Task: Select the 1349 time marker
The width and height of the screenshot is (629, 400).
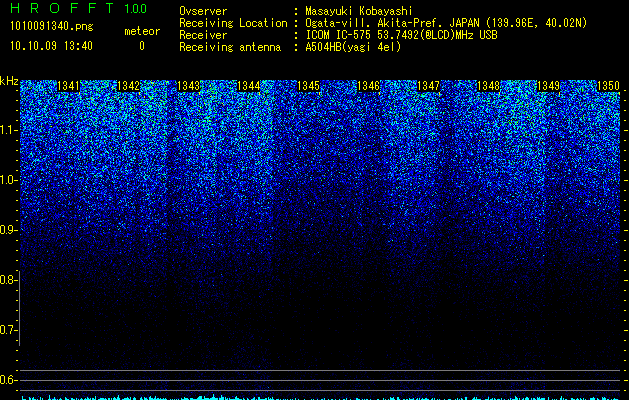Action: pyautogui.click(x=548, y=86)
